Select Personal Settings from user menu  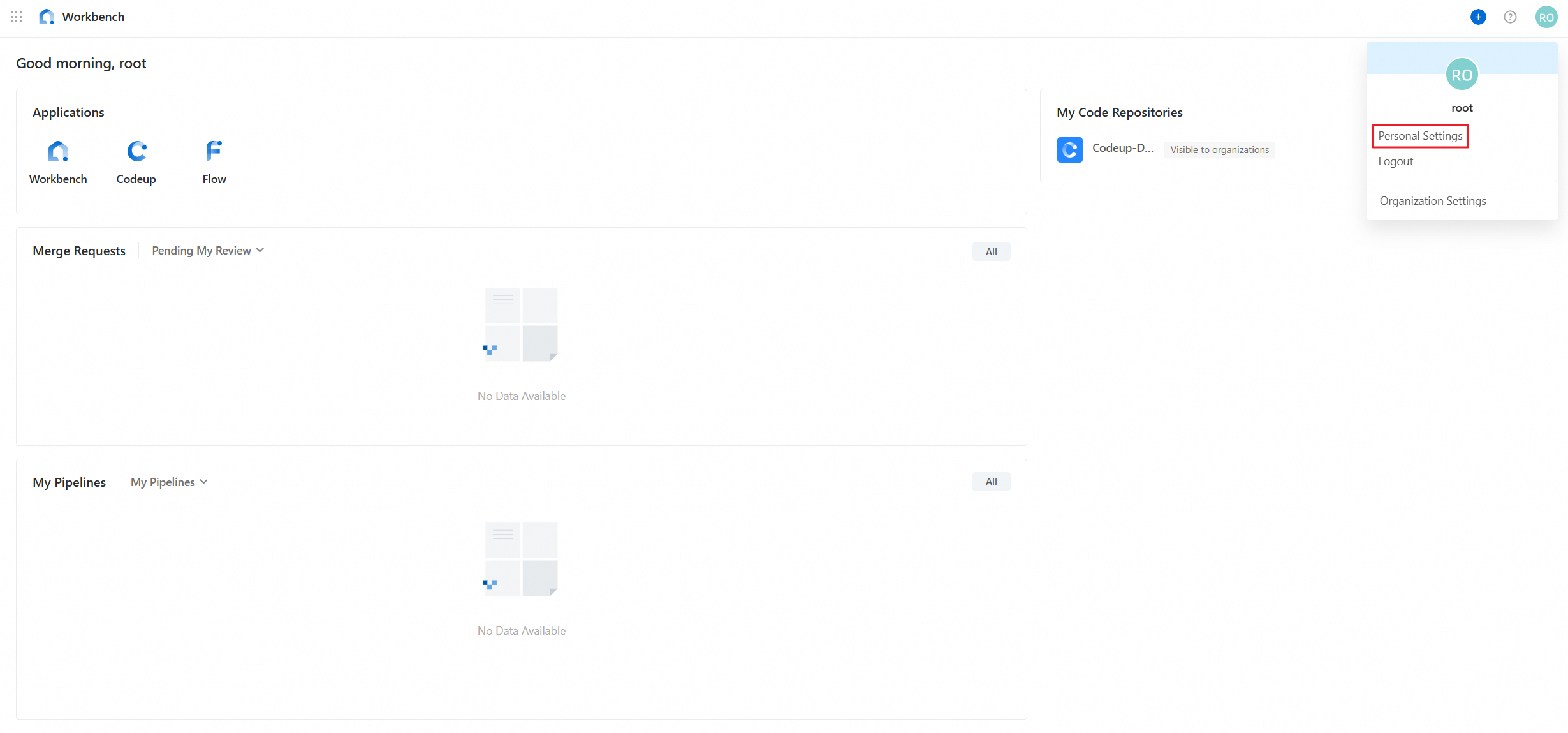pyautogui.click(x=1420, y=136)
